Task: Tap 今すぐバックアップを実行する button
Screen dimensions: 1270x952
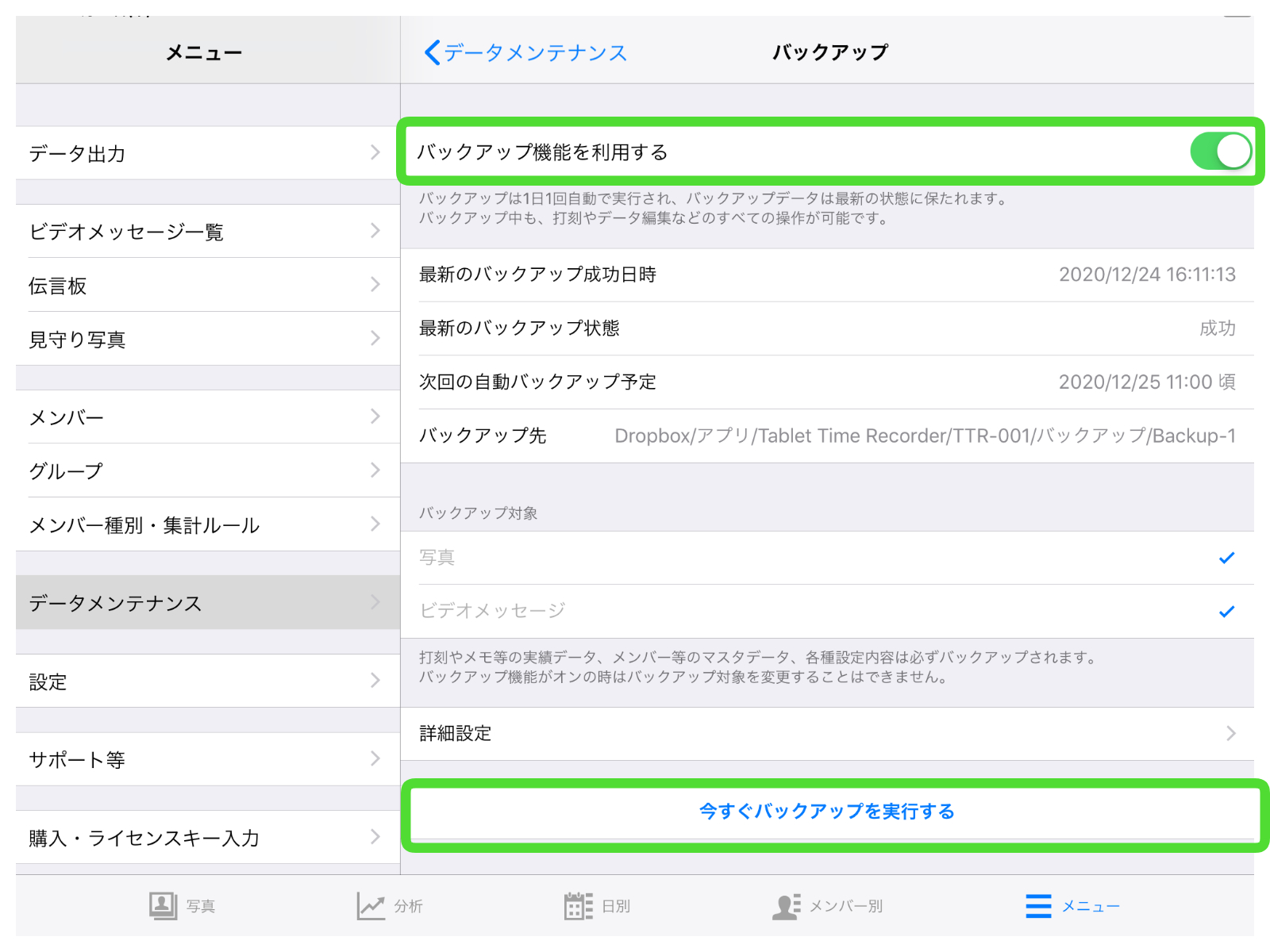Action: [x=827, y=812]
